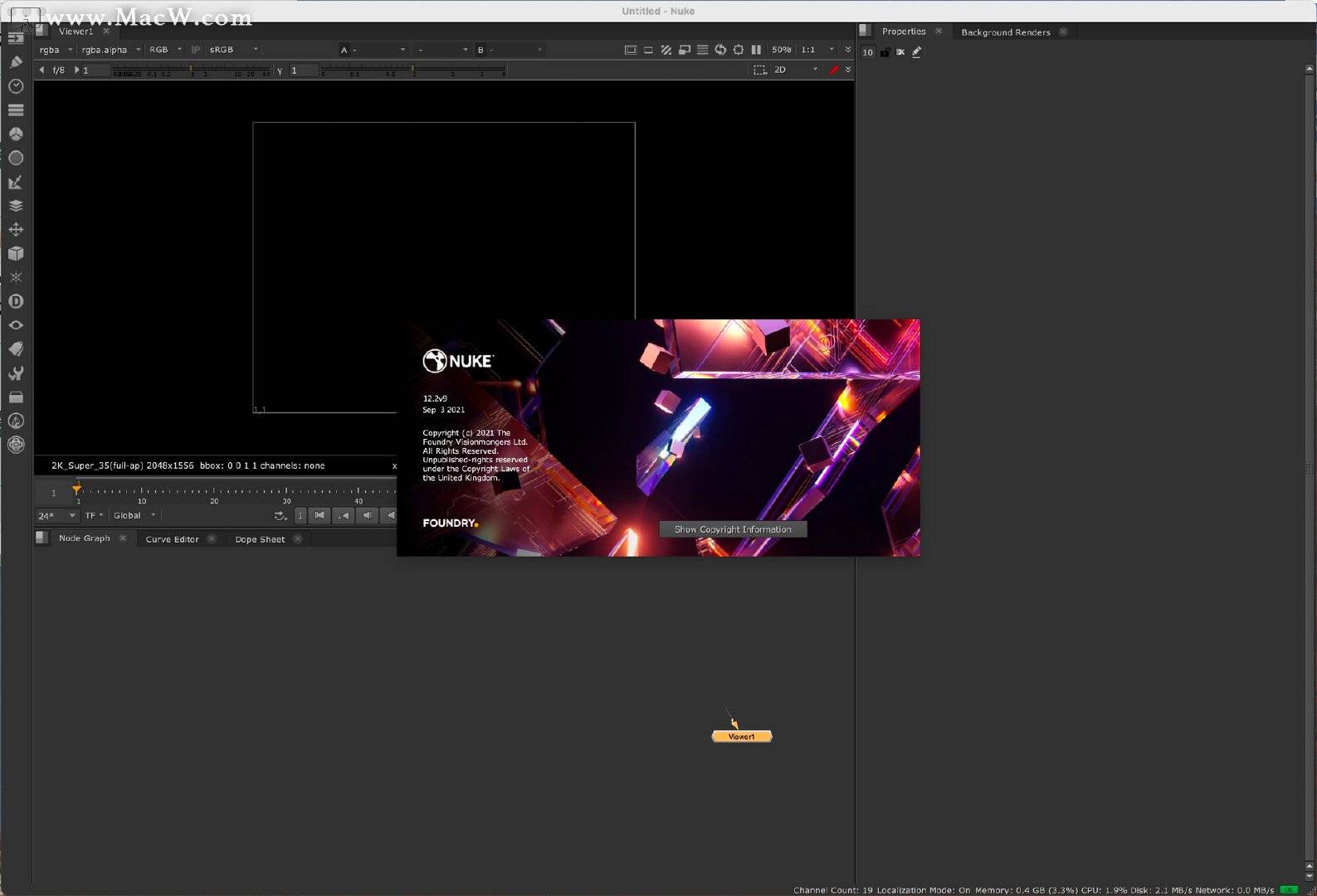Click the orange timeline playhead marker
Image resolution: width=1317 pixels, height=896 pixels.
tap(76, 489)
